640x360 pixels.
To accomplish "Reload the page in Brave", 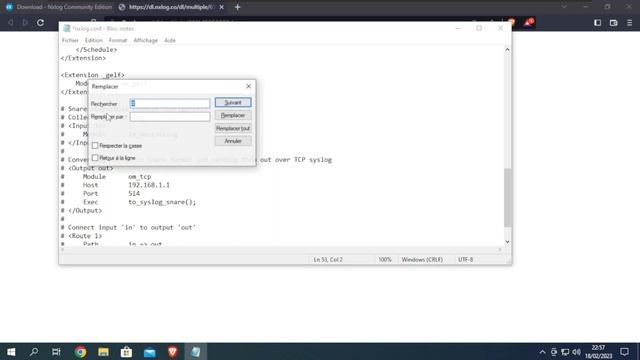I will [x=40, y=23].
